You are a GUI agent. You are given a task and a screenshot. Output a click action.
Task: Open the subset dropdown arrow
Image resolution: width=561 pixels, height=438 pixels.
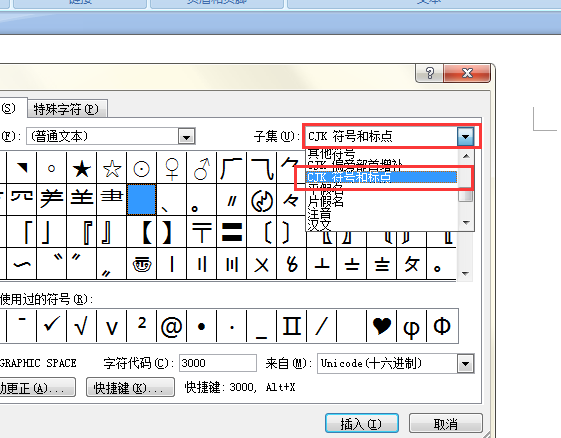(x=465, y=136)
